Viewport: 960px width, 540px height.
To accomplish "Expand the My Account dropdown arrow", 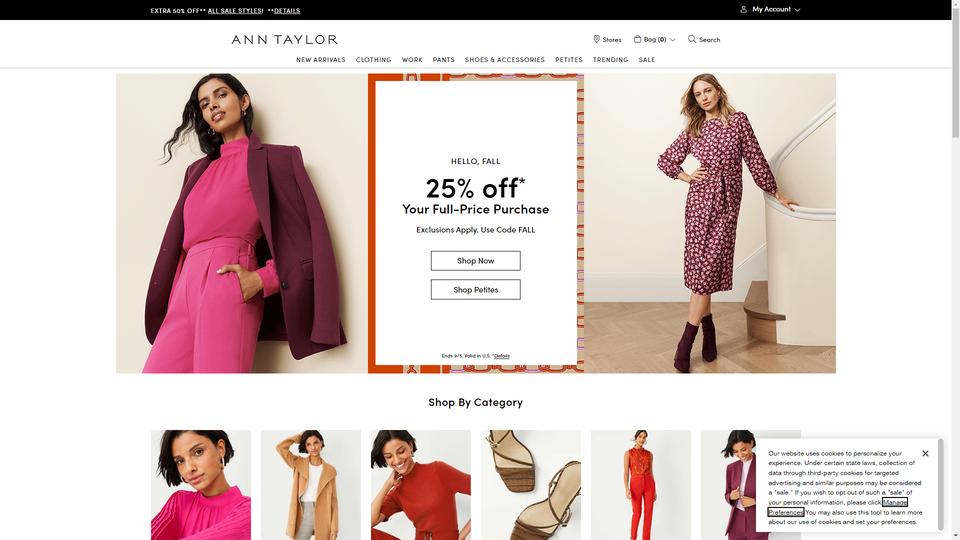I will pyautogui.click(x=797, y=10).
